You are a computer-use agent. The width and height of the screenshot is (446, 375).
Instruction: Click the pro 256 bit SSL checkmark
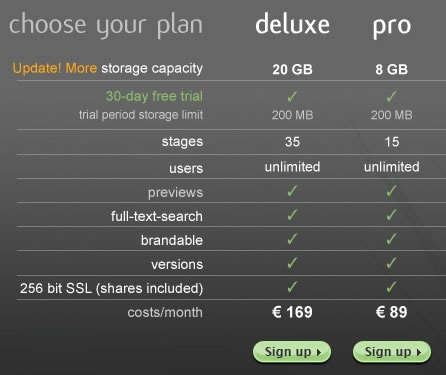pyautogui.click(x=392, y=287)
